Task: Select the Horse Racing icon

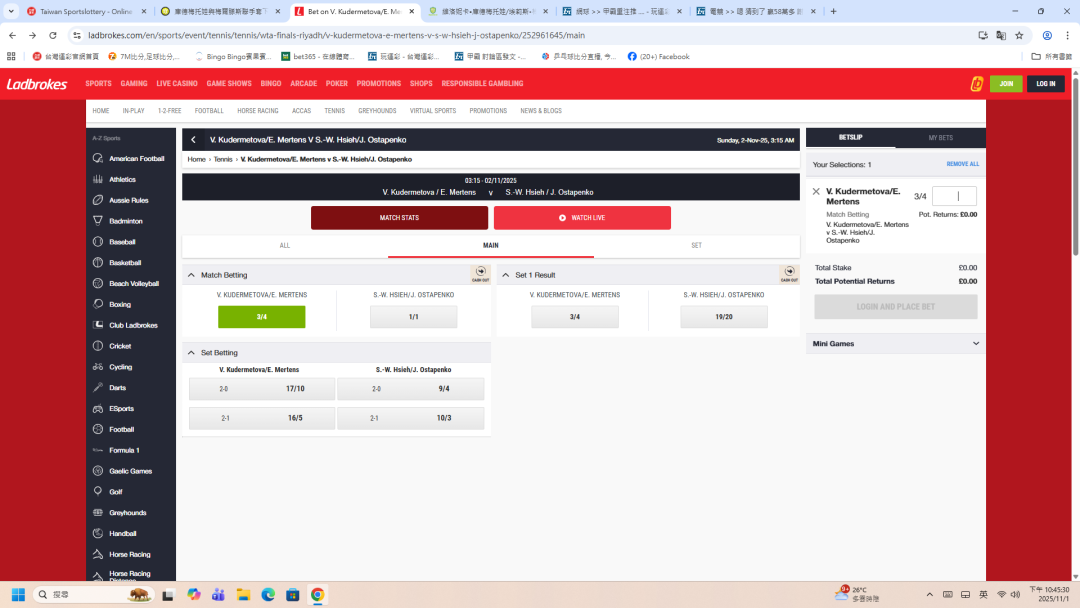Action: [x=98, y=554]
